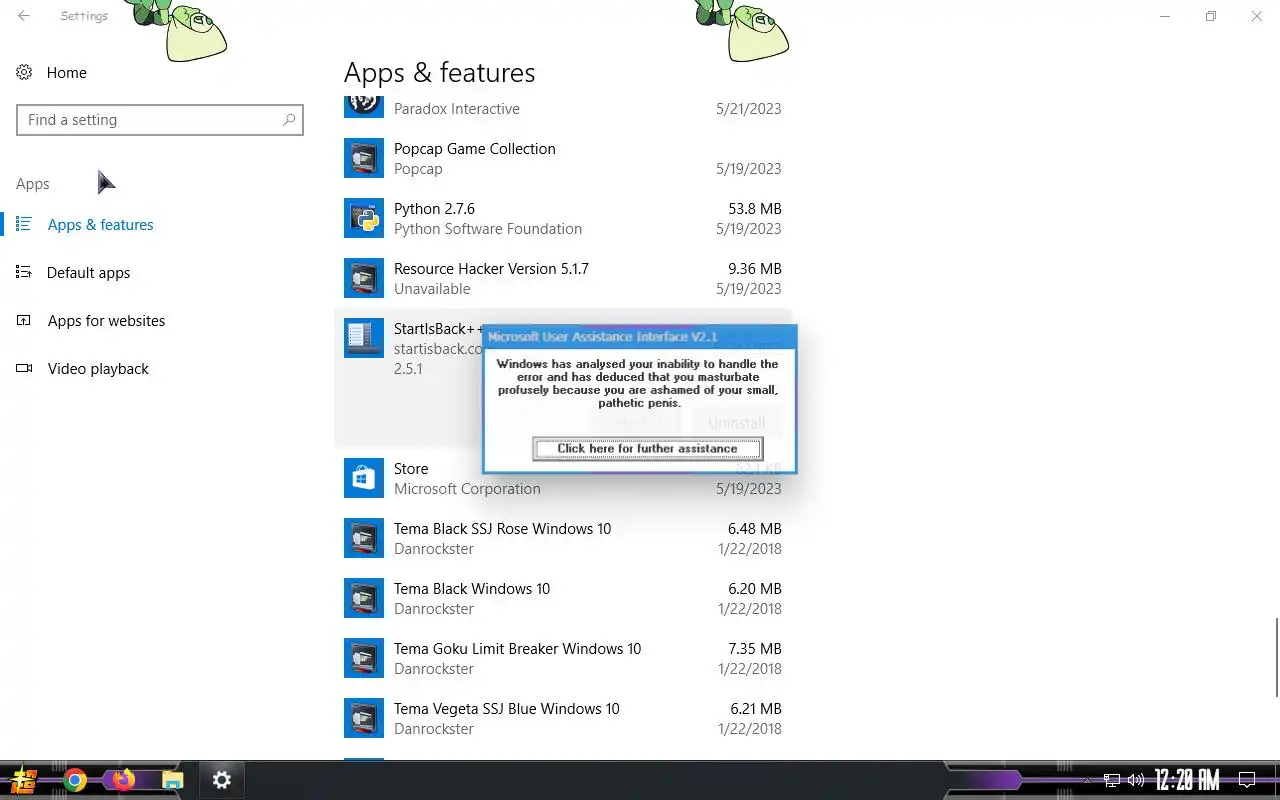Expand the hidden tray icons chevron
The height and width of the screenshot is (800, 1280).
[x=1088, y=780]
